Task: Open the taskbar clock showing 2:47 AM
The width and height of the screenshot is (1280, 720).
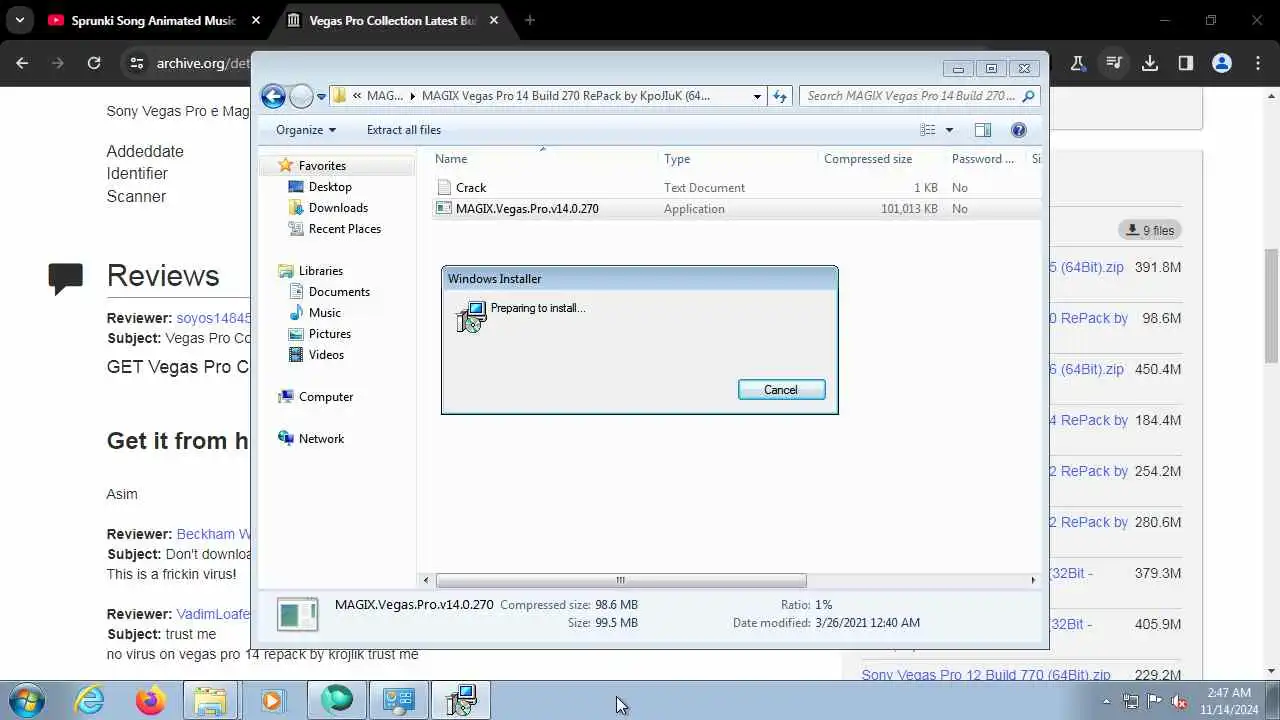Action: tap(1228, 700)
